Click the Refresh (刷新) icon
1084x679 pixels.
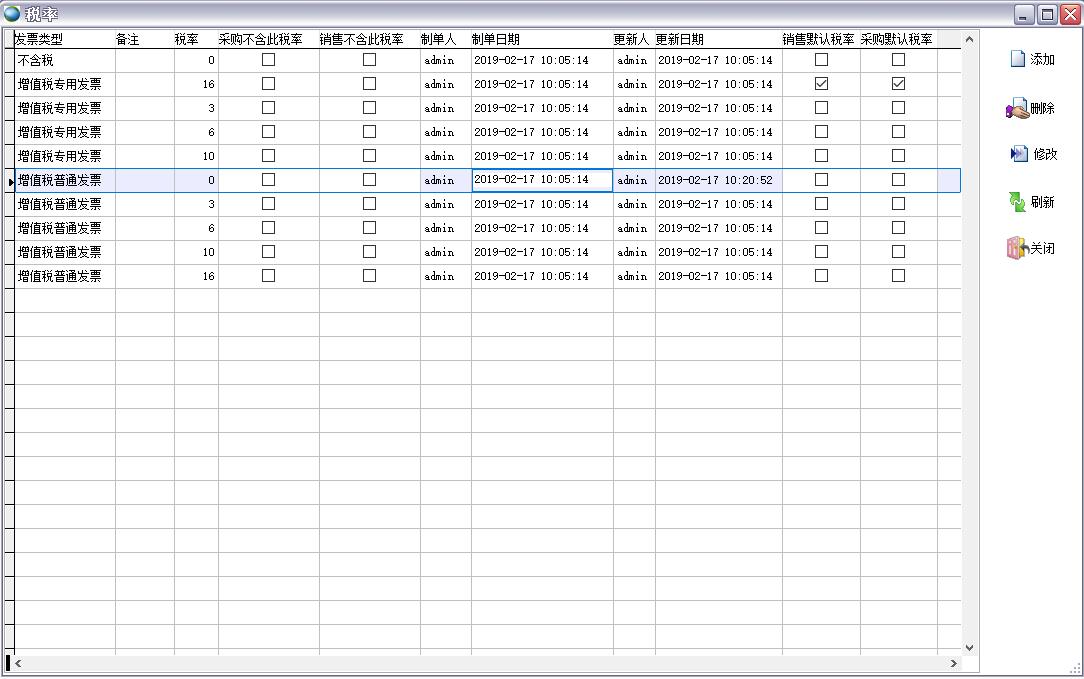(x=1017, y=202)
